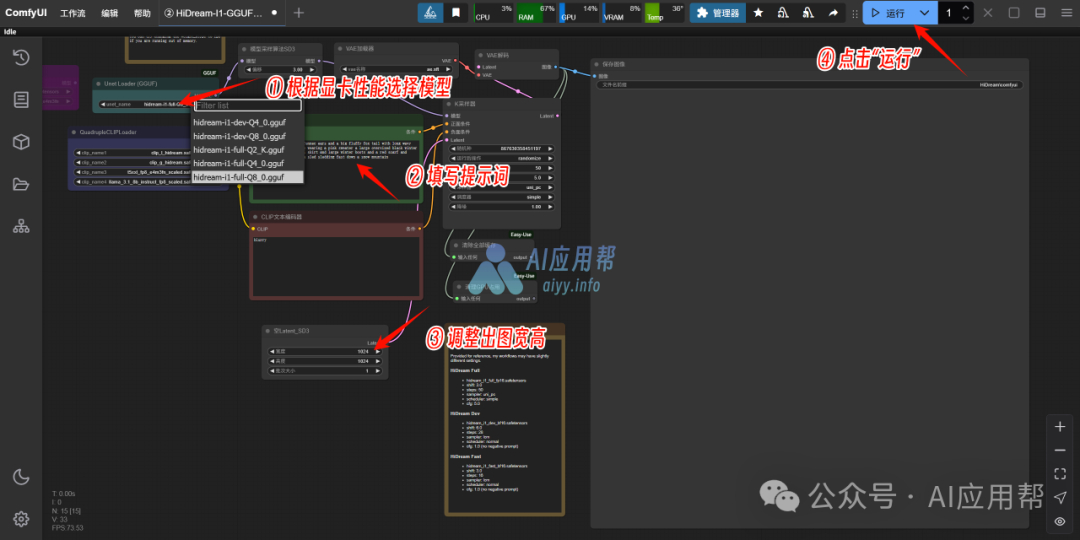This screenshot has height=540, width=1080.
Task: Open the clip_name2 combo box
Action: tap(150, 163)
